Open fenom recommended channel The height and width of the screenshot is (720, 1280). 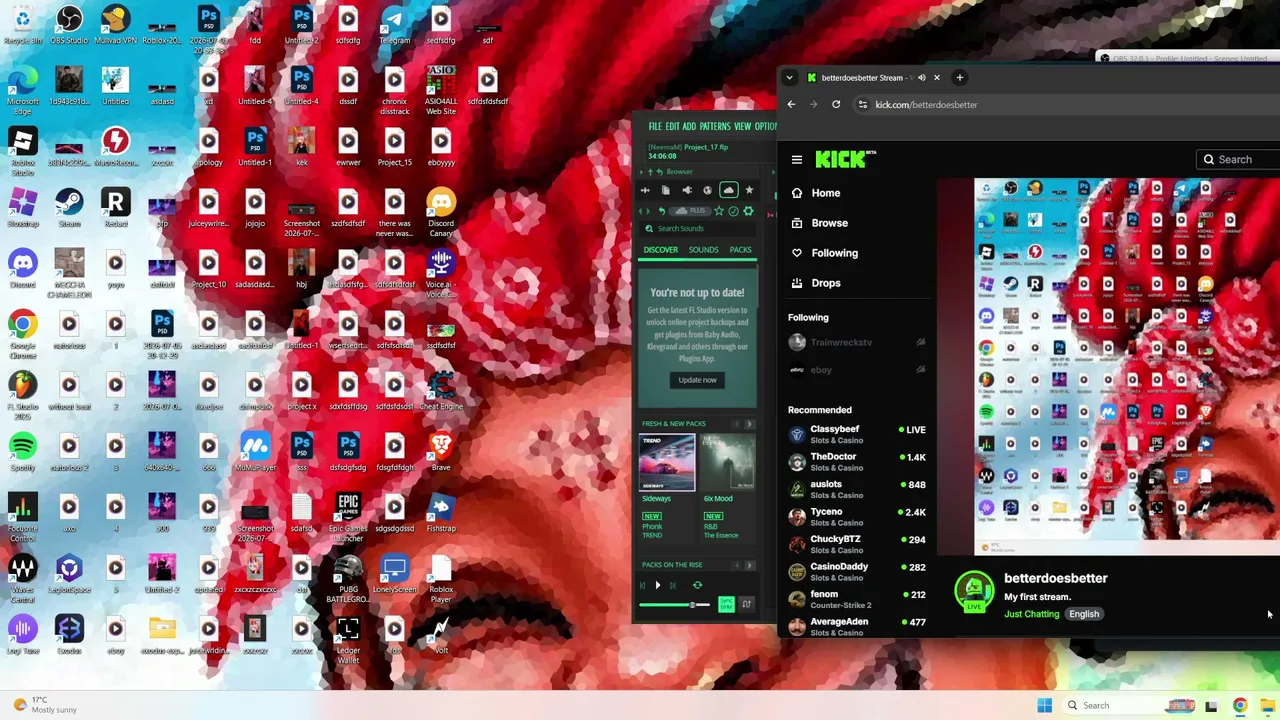click(857, 599)
